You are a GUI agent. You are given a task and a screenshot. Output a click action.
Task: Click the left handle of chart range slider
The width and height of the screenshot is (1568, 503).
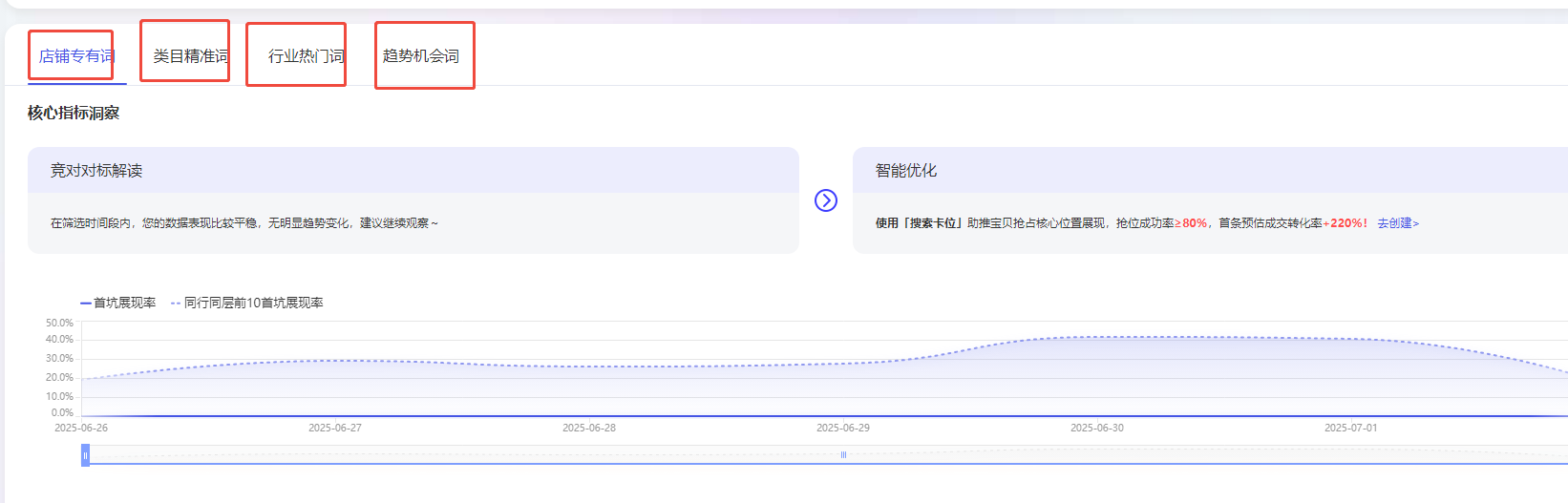(85, 455)
